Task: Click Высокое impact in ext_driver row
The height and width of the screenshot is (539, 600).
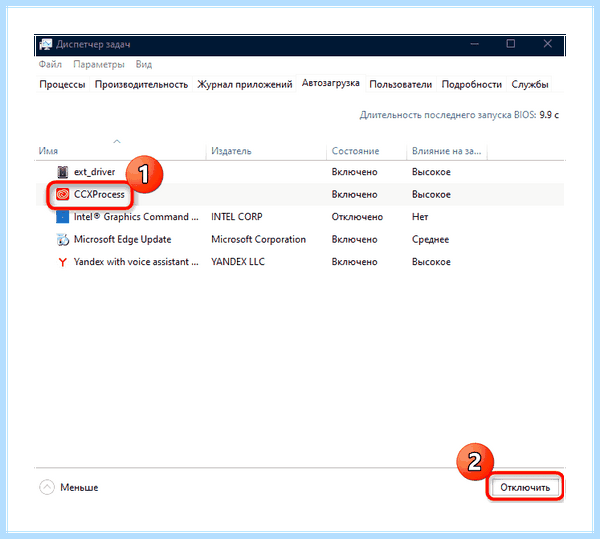Action: [431, 172]
